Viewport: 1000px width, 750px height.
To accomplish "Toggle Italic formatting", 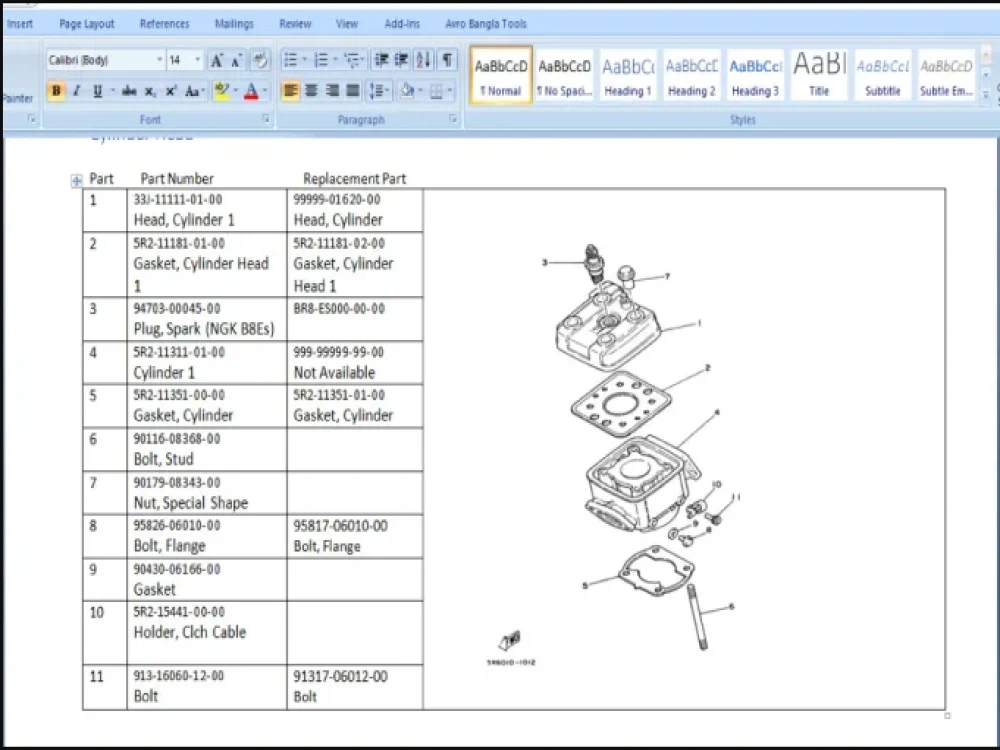I will pos(77,91).
